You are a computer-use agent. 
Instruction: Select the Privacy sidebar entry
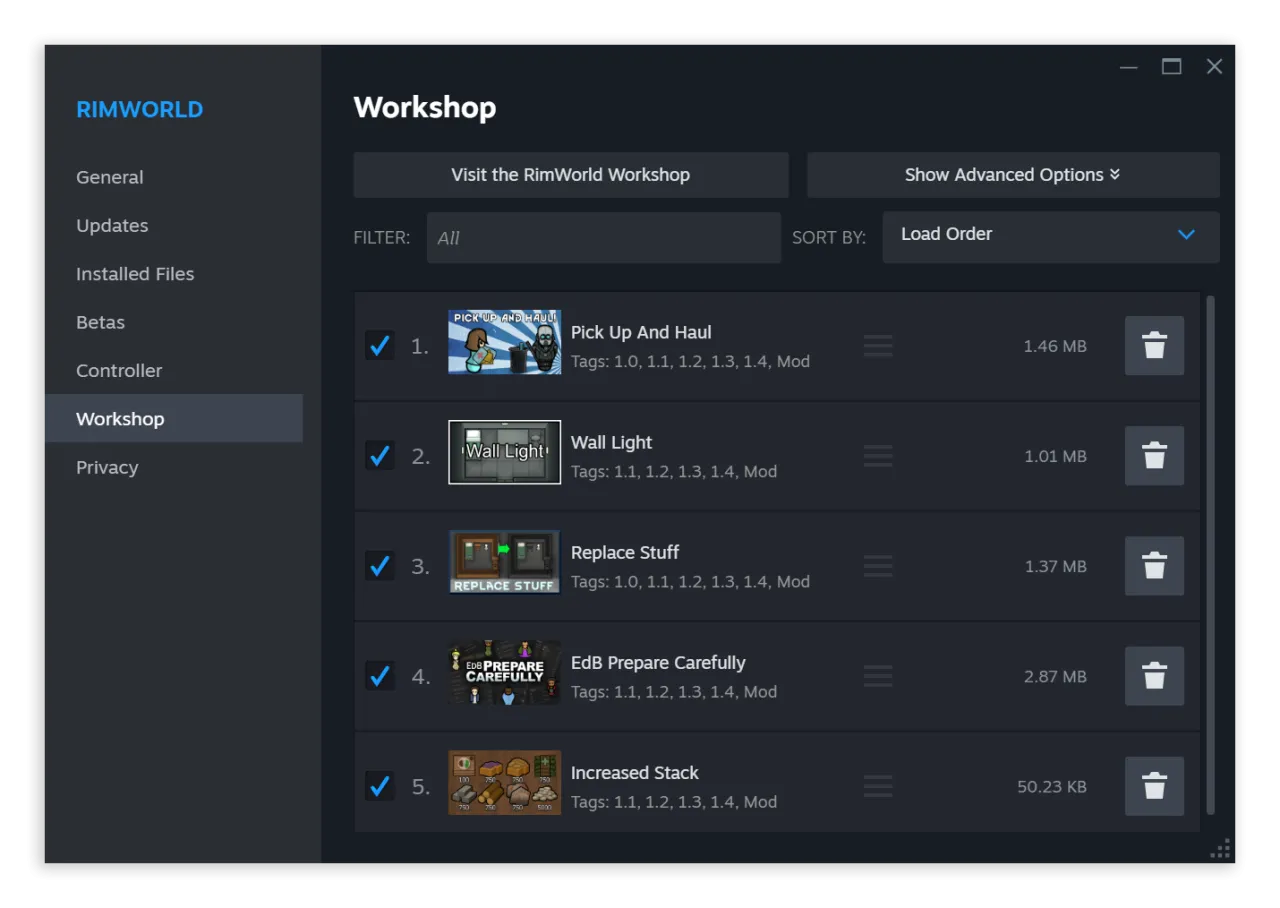[x=107, y=467]
